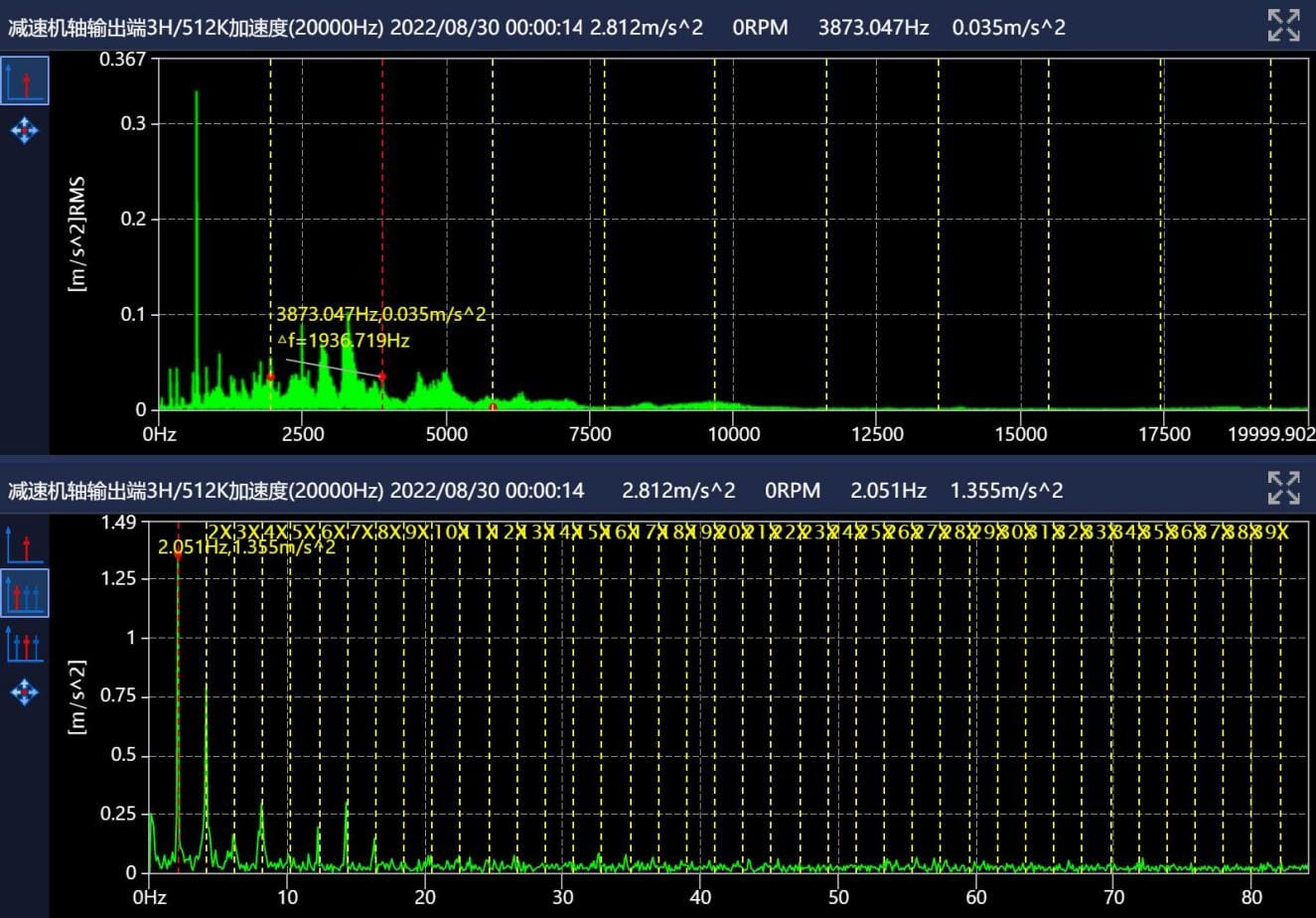Screen dimensions: 1316x918
Task: Click red marker on x-axis near 5800Hz
Action: pyautogui.click(x=493, y=406)
